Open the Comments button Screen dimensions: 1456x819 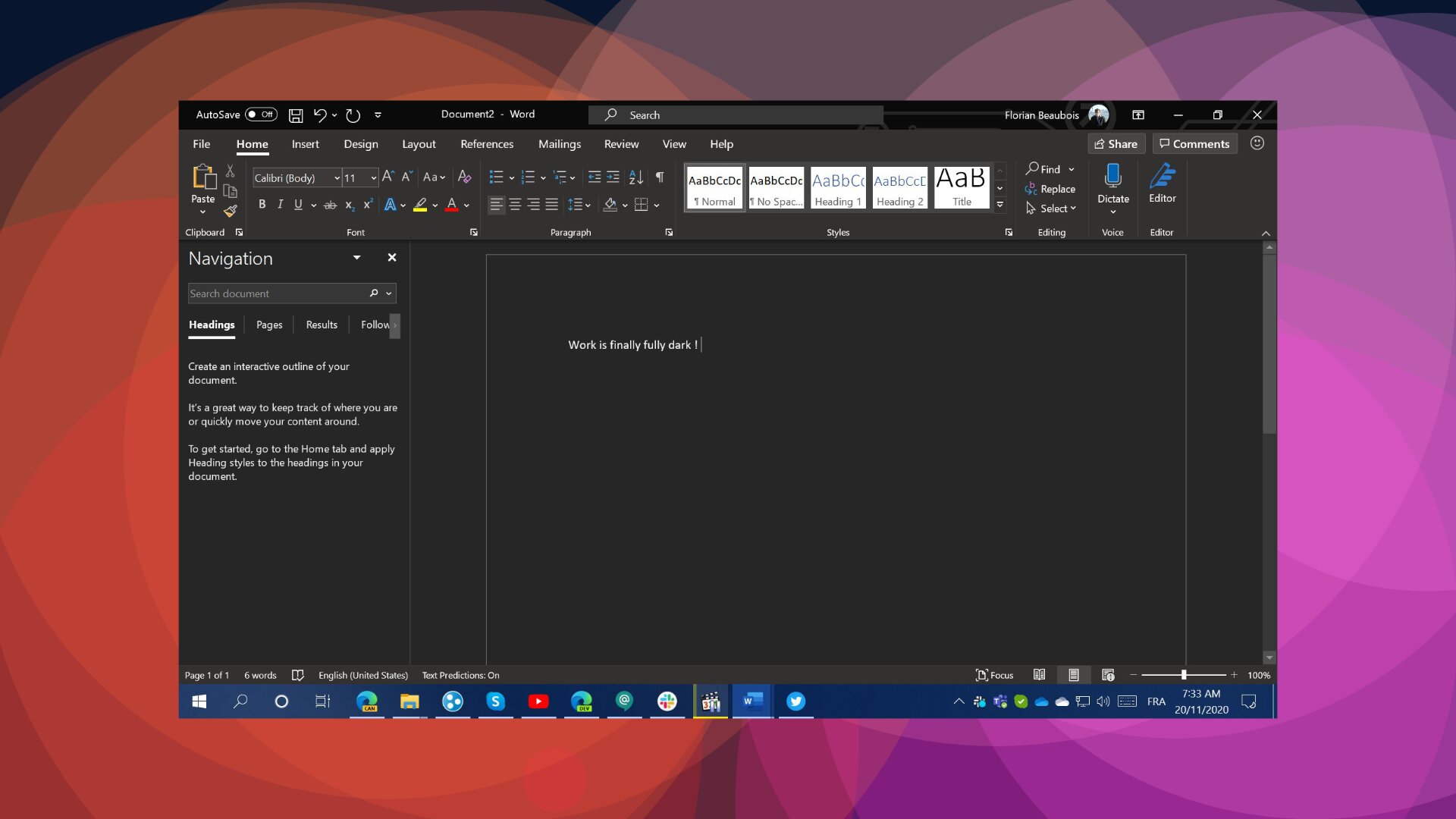(1194, 143)
